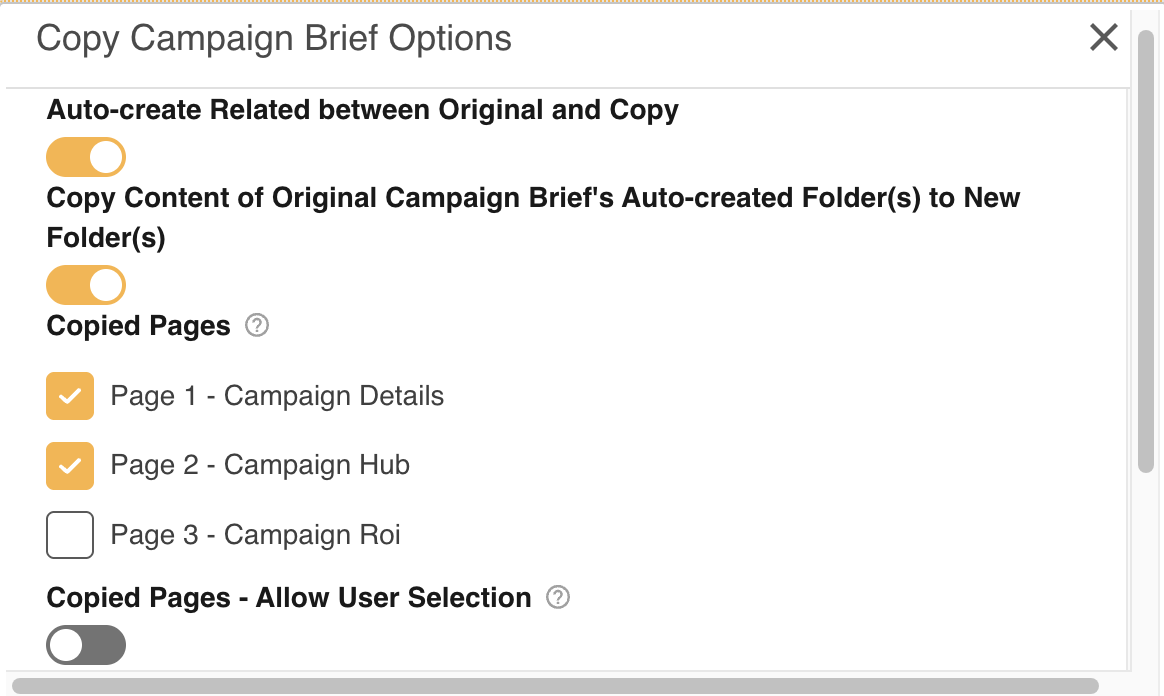
Task: Check the Page 3 - Campaign Roi checkbox
Action: pos(70,535)
